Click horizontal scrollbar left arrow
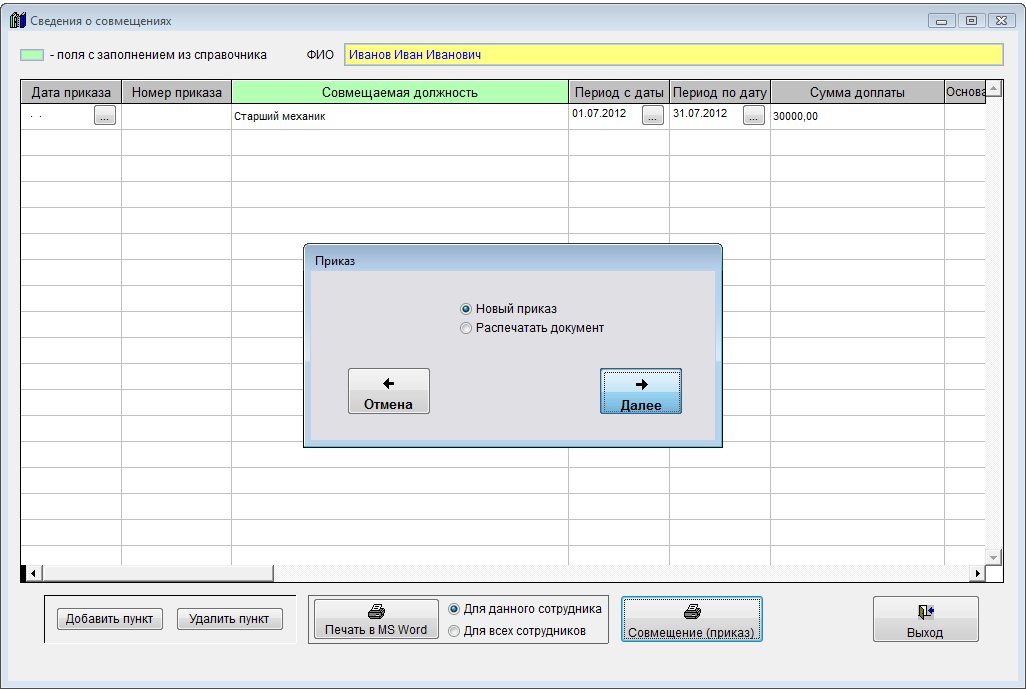The height and width of the screenshot is (689, 1026). pyautogui.click(x=32, y=574)
